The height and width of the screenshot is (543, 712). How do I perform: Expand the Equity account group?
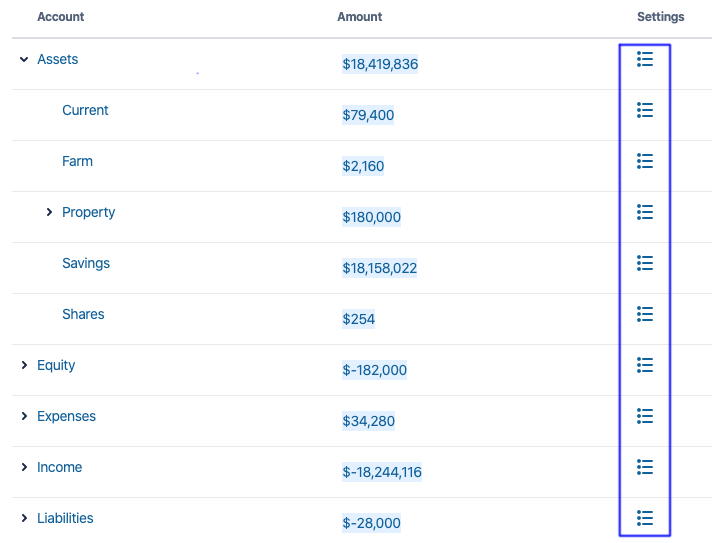click(24, 365)
